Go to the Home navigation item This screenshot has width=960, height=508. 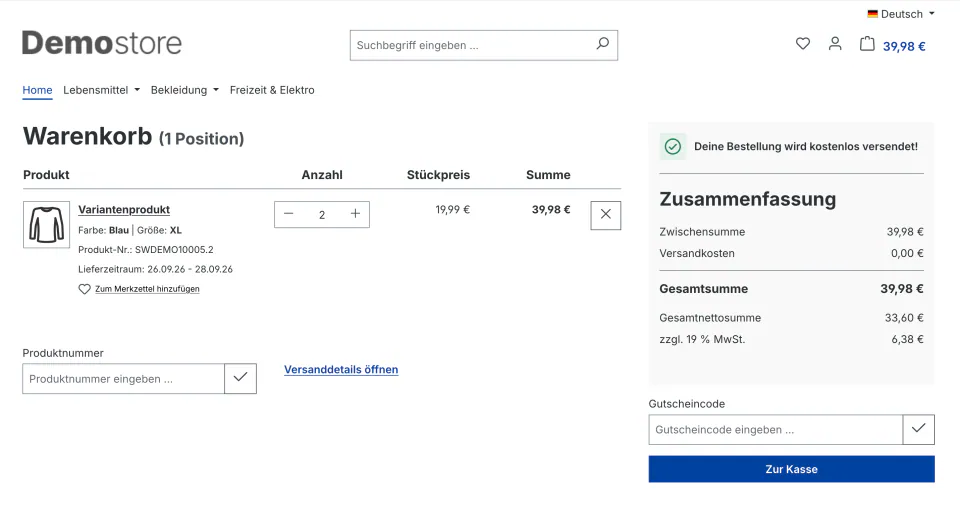pyautogui.click(x=37, y=90)
